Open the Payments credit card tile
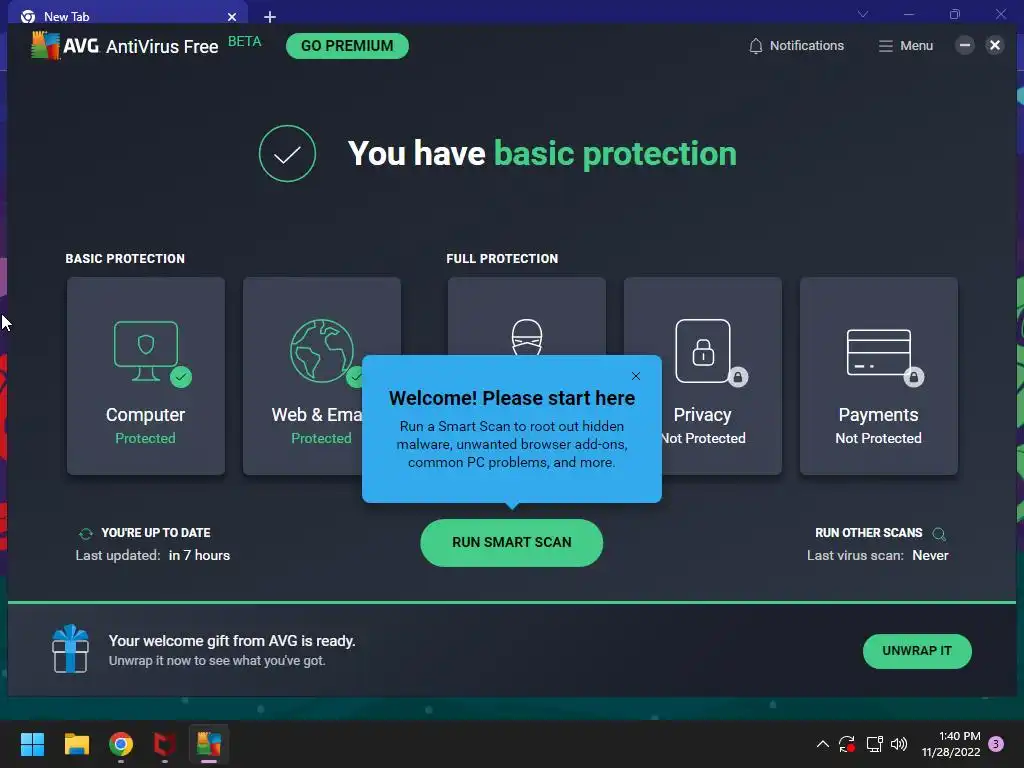Image resolution: width=1024 pixels, height=768 pixels. click(x=879, y=376)
